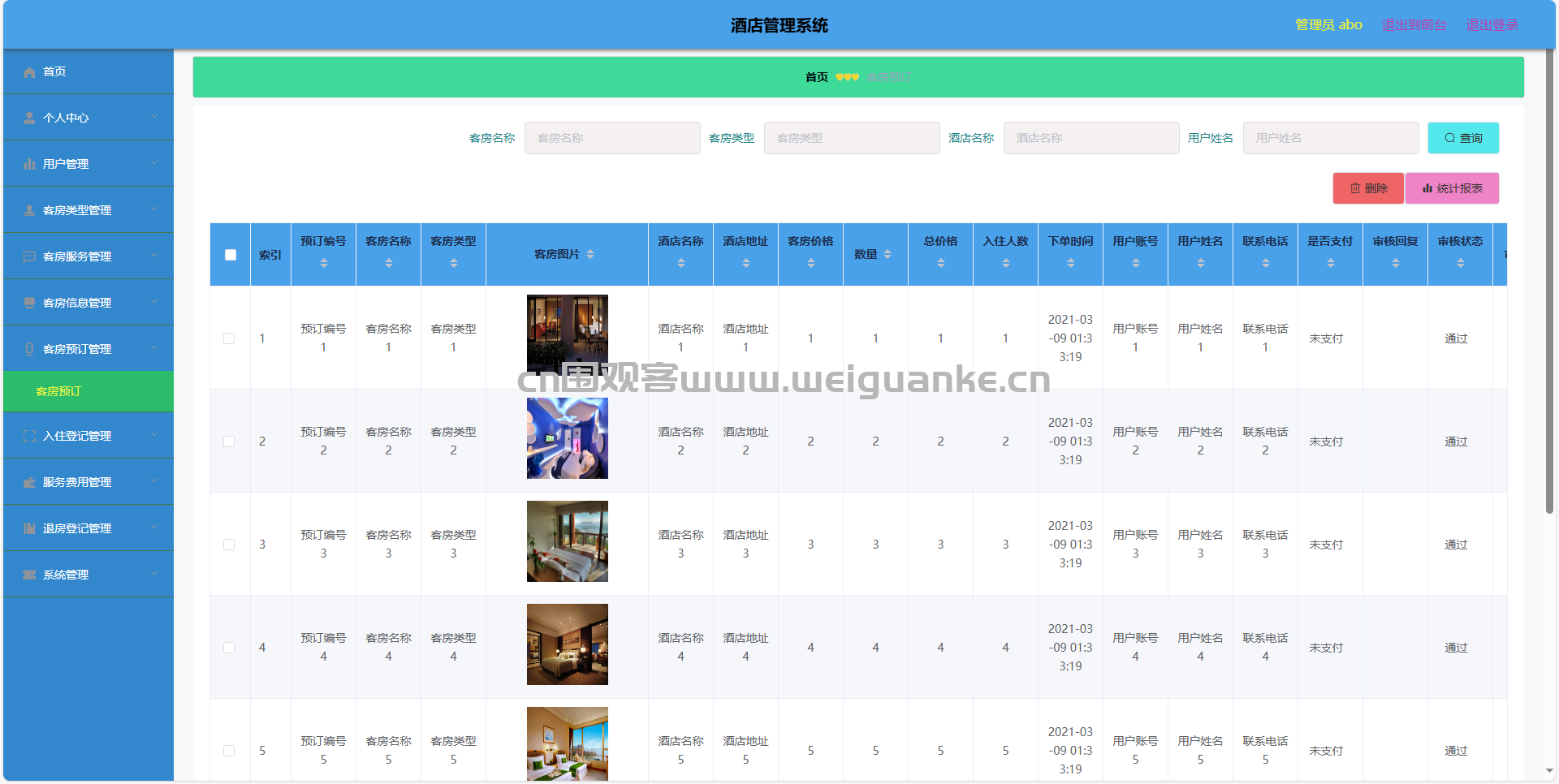
Task: Click the red 删除 button
Action: [x=1368, y=188]
